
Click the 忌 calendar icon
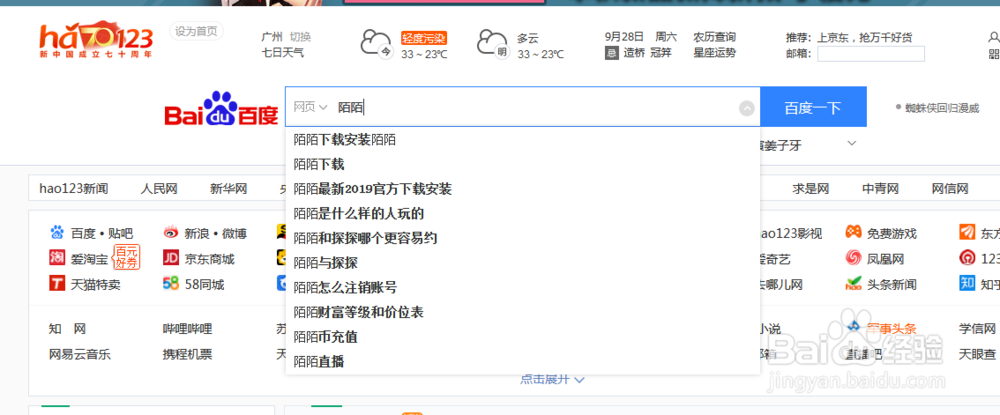pyautogui.click(x=611, y=53)
